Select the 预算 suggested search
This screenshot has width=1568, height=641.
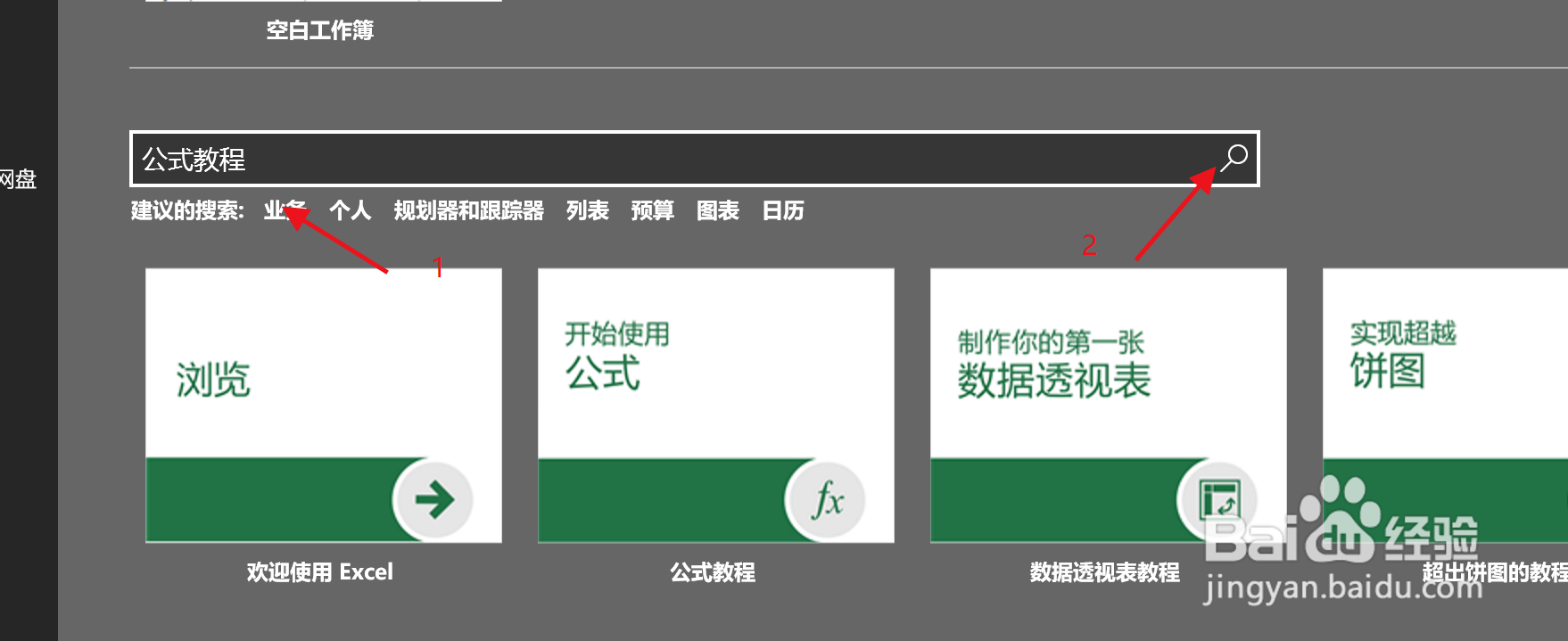click(x=653, y=210)
